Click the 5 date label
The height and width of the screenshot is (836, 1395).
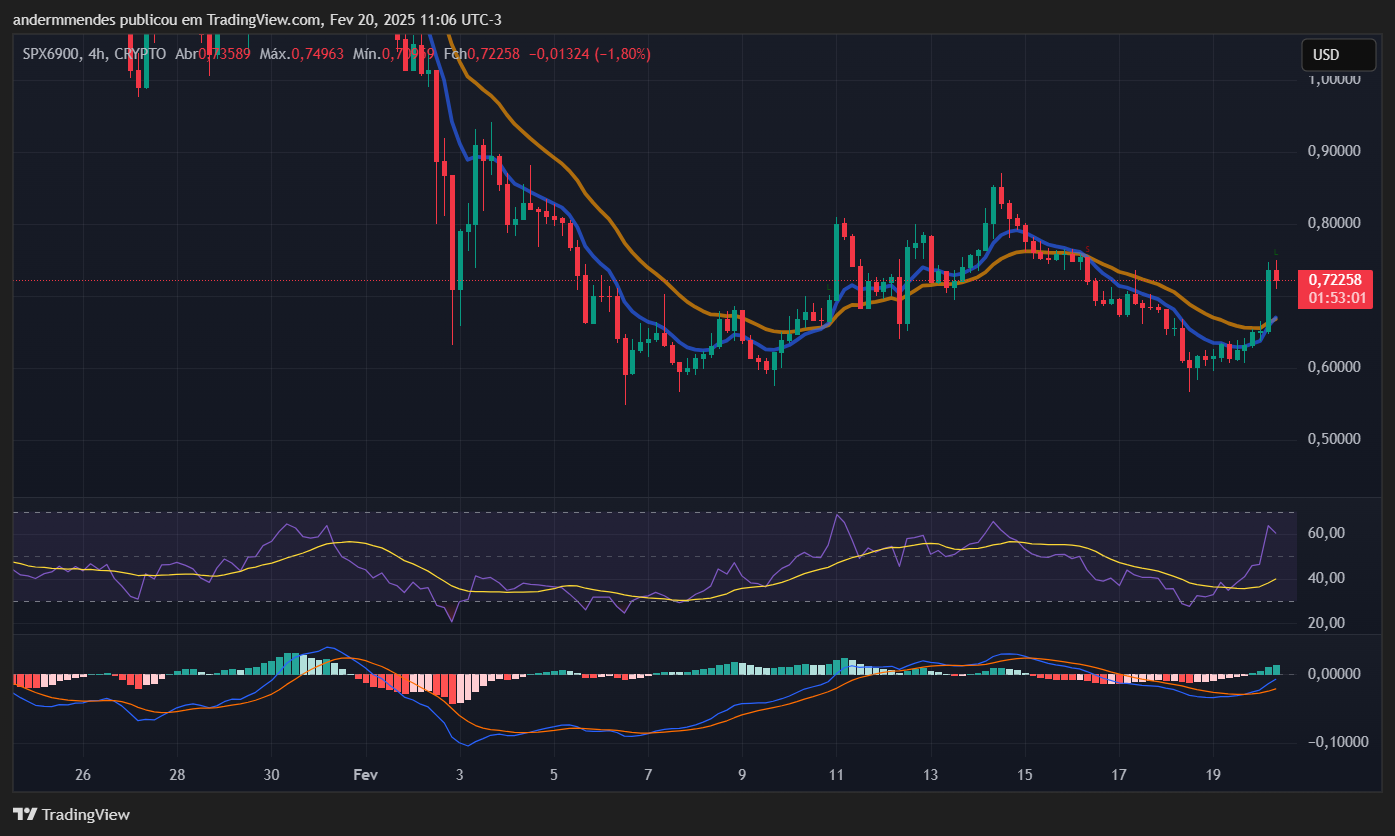(554, 775)
